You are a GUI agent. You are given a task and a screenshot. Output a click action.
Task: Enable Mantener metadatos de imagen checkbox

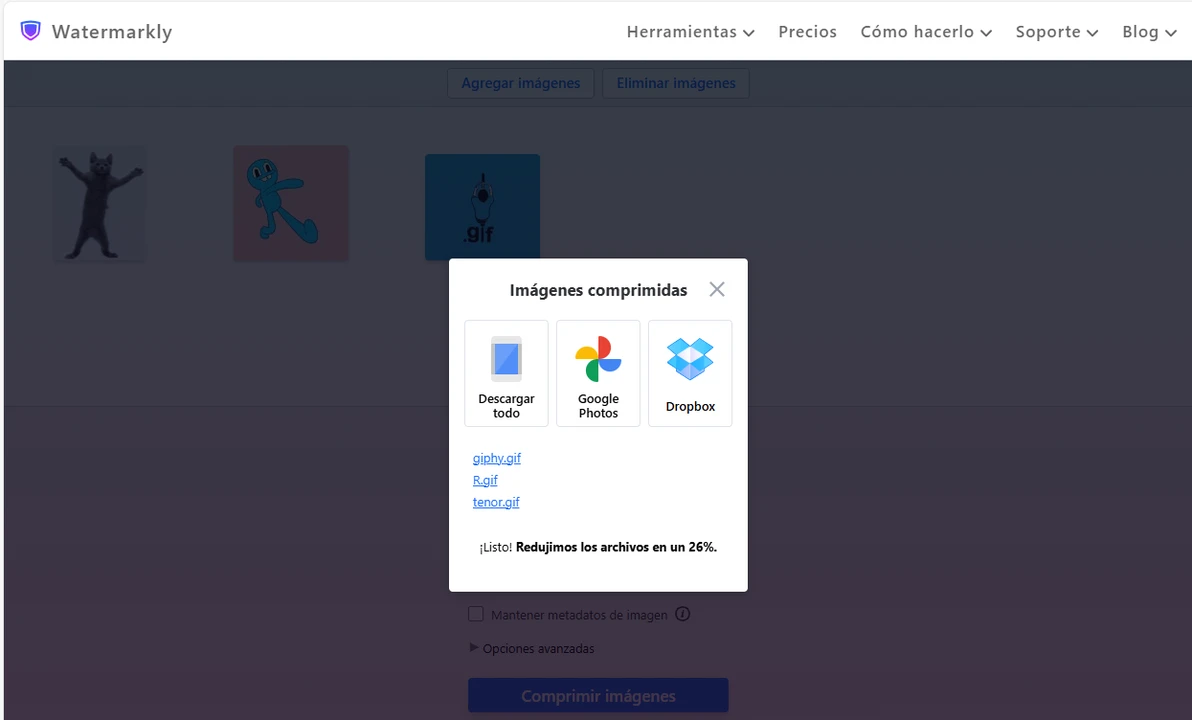(x=476, y=614)
